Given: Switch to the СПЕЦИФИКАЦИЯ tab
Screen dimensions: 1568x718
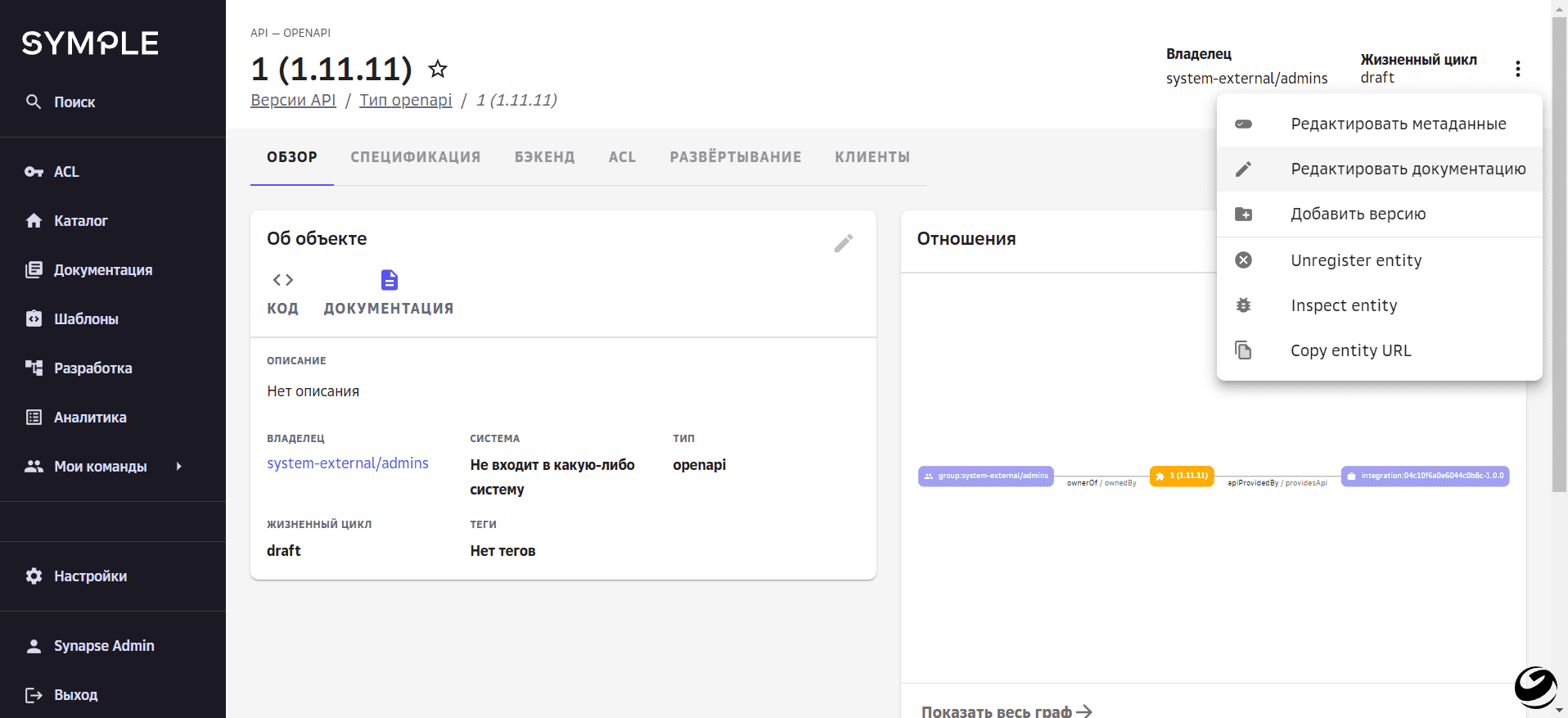Looking at the screenshot, I should (x=416, y=157).
